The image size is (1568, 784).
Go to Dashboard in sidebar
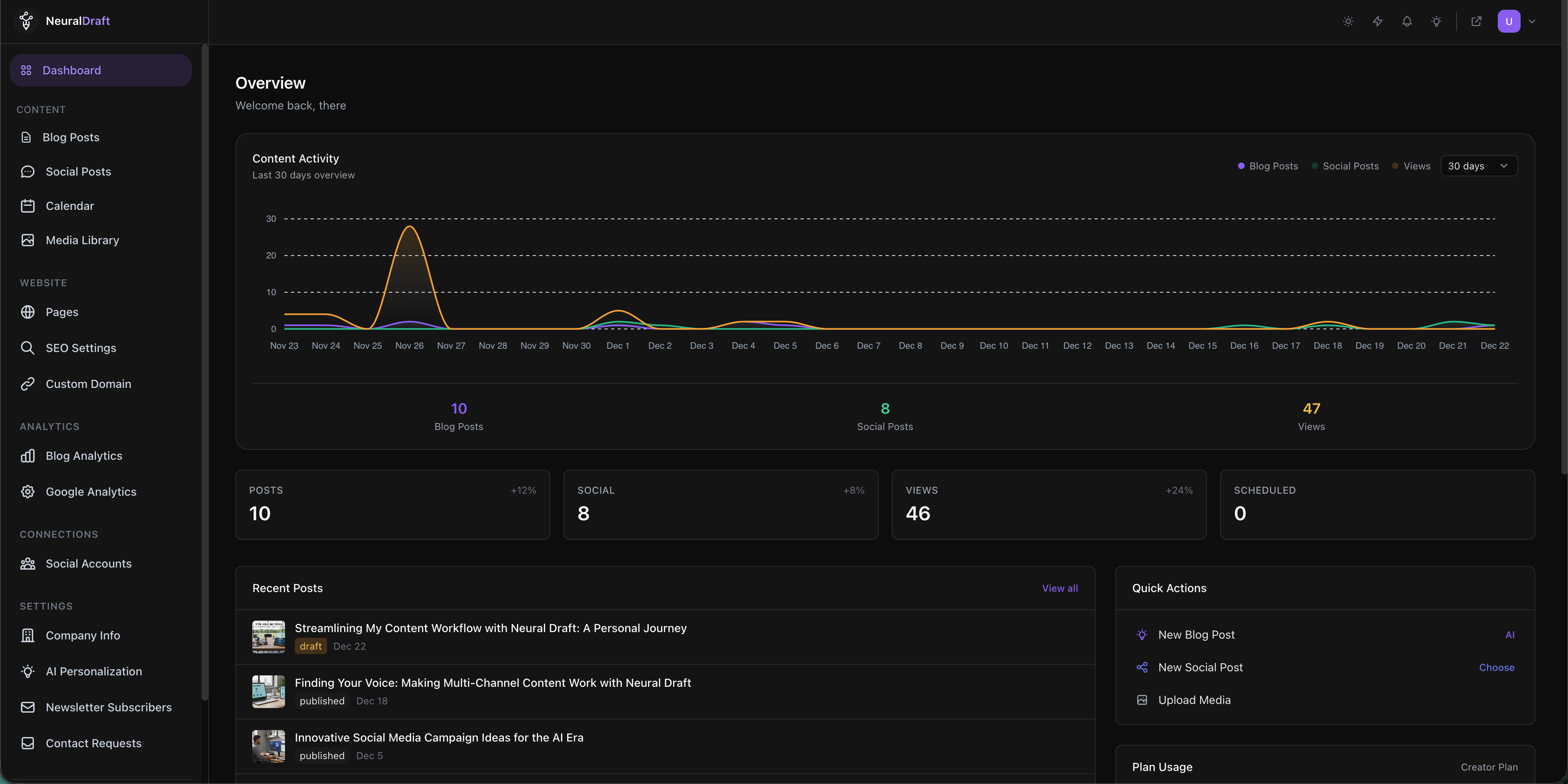(x=100, y=70)
